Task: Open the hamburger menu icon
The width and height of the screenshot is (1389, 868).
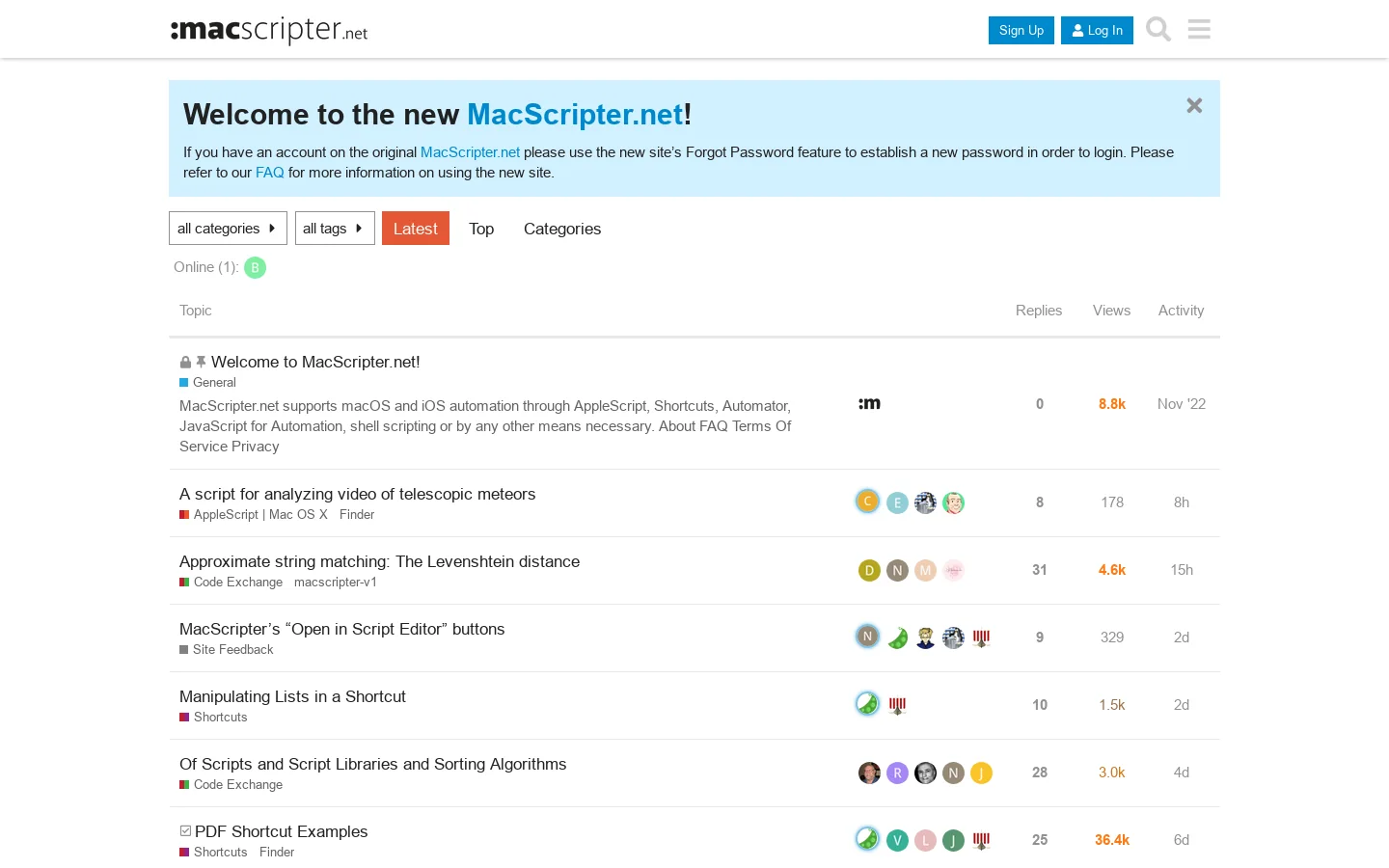Action: pos(1199,30)
